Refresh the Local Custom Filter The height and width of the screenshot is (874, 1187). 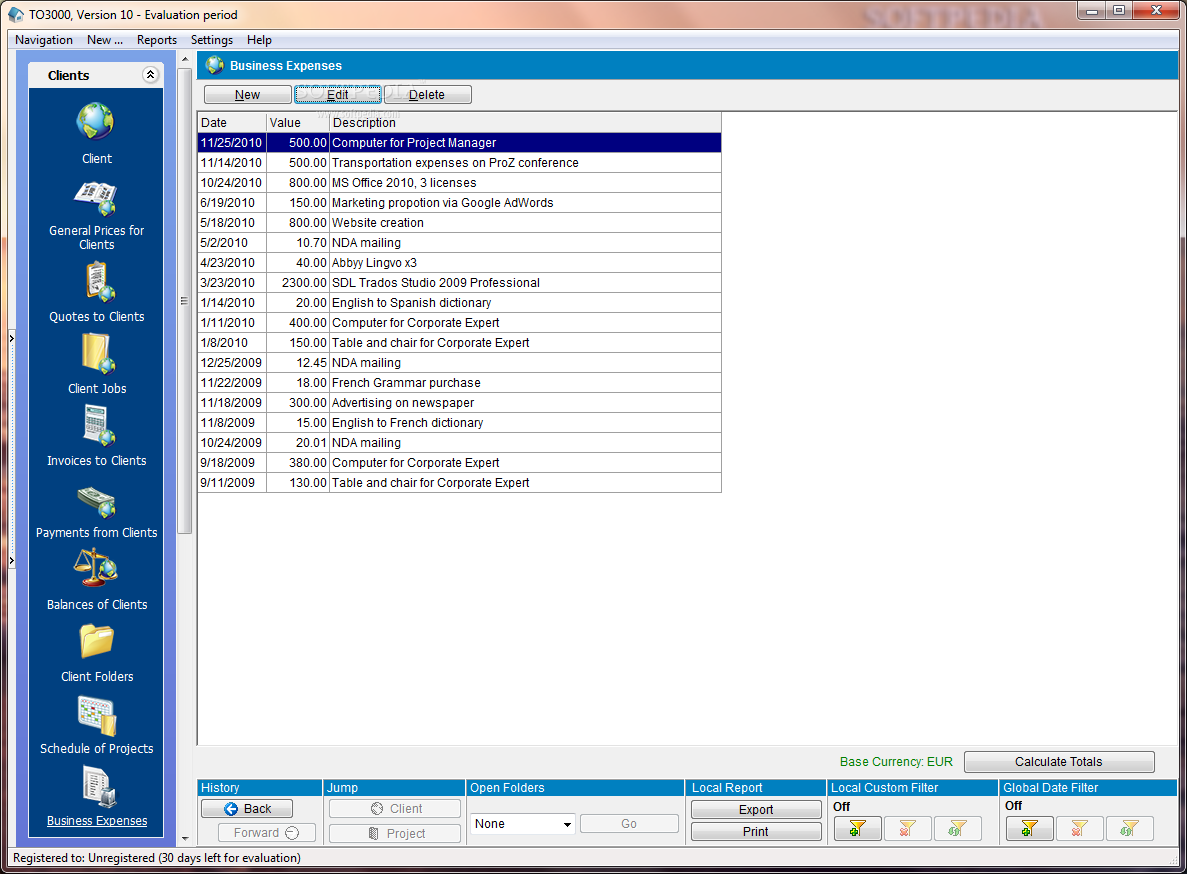pos(957,829)
